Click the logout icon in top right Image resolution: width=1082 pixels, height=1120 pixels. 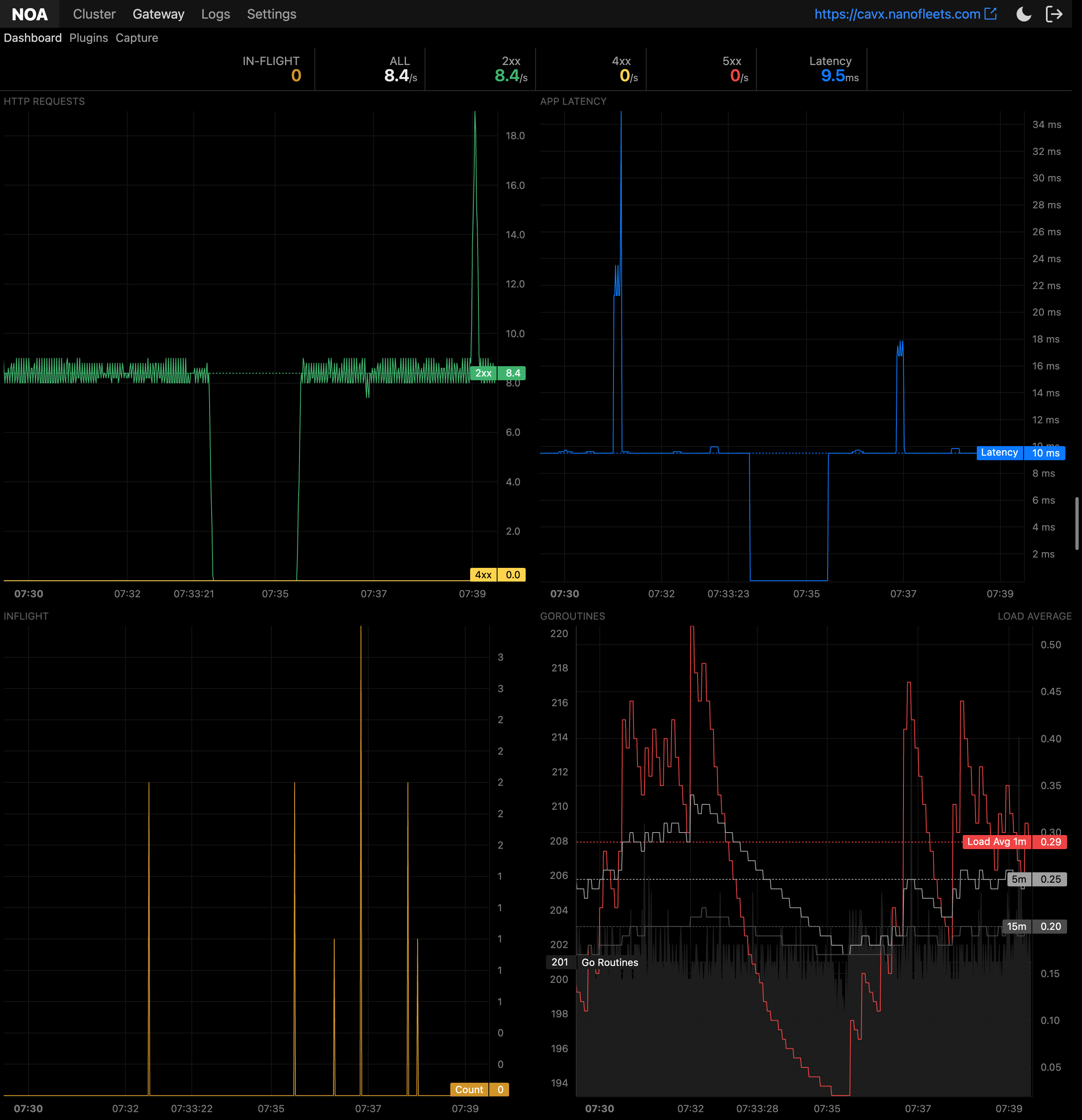1055,14
